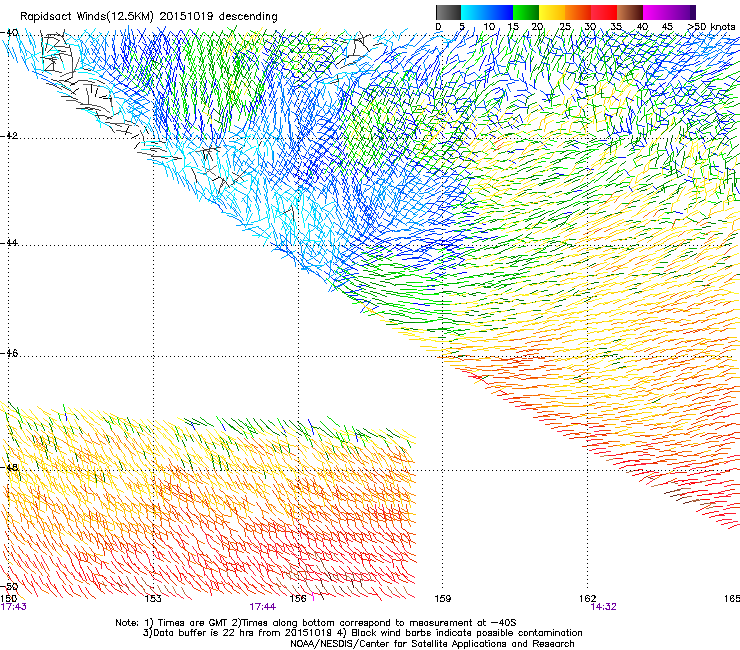Click the '-42' latitude label
Viewport: 740px width, 650px height.
click(9, 135)
